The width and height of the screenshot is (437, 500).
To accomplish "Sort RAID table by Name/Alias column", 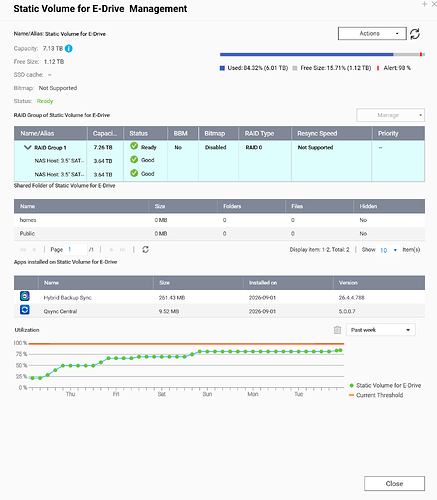I will [x=51, y=133].
